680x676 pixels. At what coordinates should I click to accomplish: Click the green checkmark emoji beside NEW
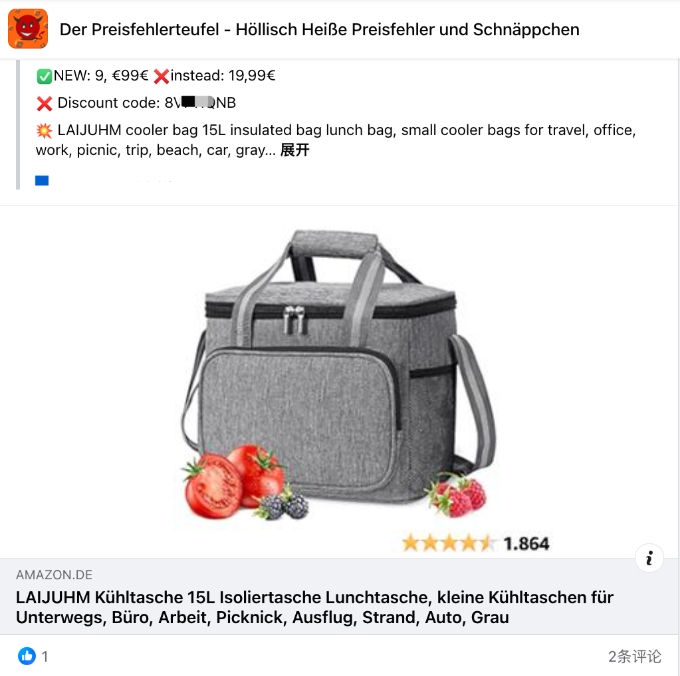point(44,76)
